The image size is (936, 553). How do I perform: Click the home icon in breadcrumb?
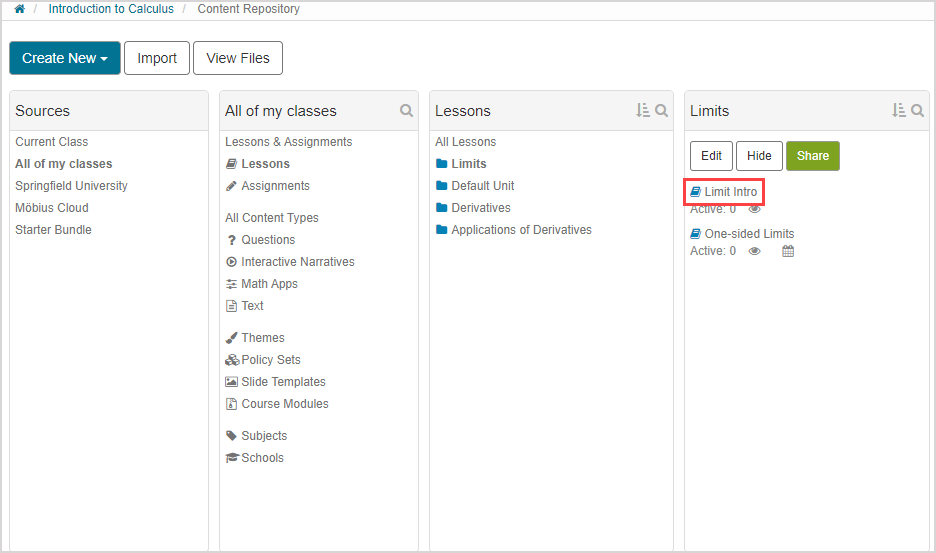point(19,9)
